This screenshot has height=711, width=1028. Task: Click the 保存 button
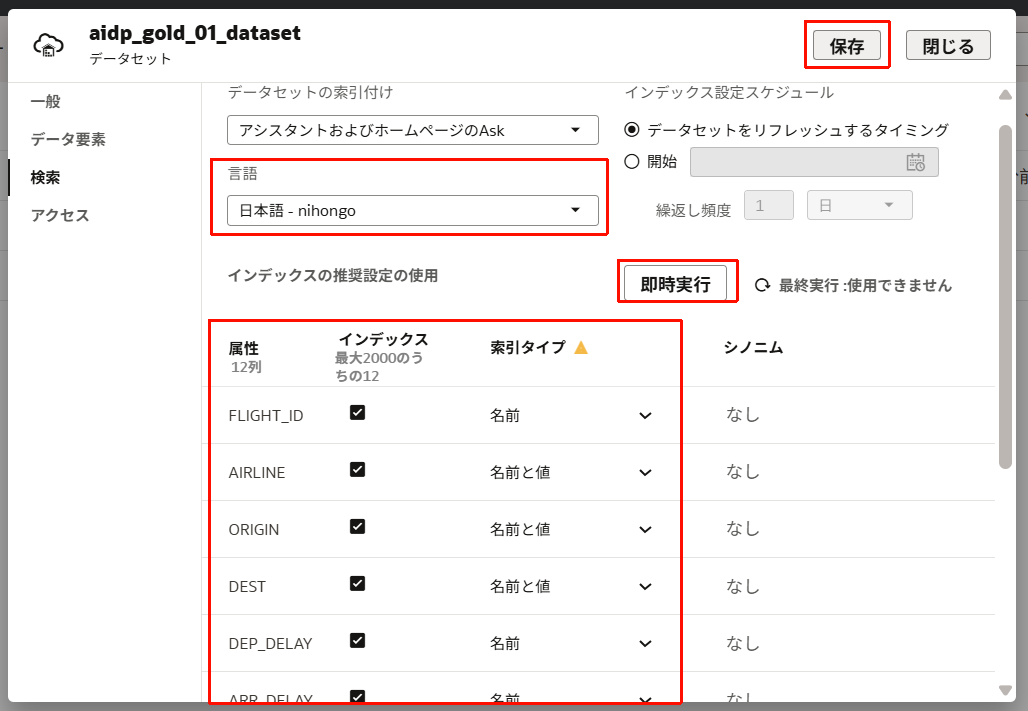846,45
